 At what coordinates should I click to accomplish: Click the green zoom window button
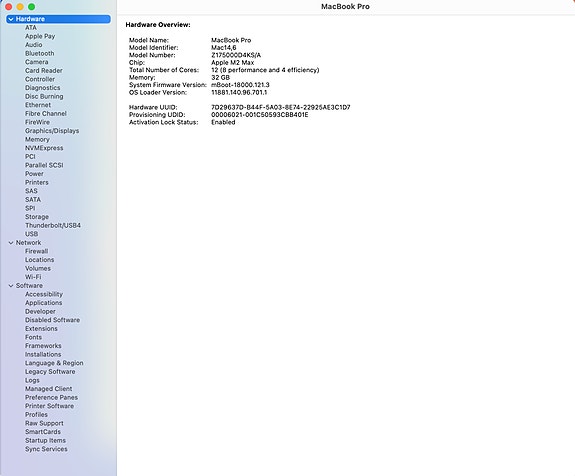[x=32, y=7]
